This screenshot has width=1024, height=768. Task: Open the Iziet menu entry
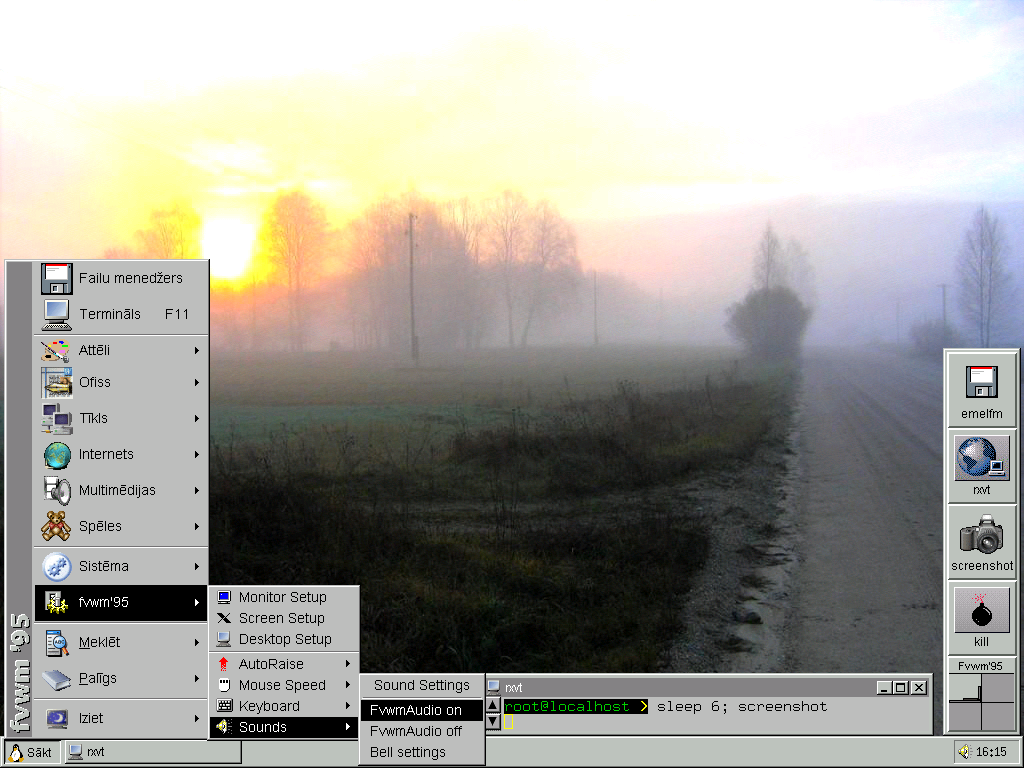point(121,718)
